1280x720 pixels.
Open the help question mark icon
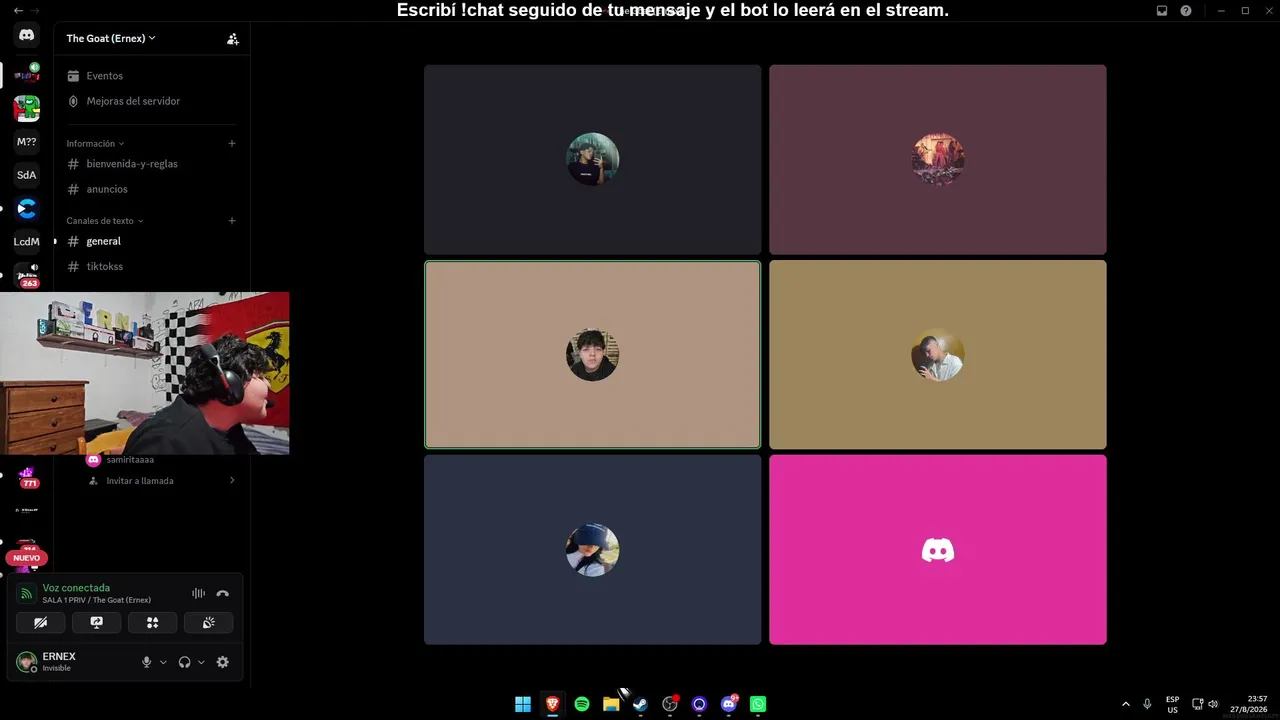point(1186,11)
